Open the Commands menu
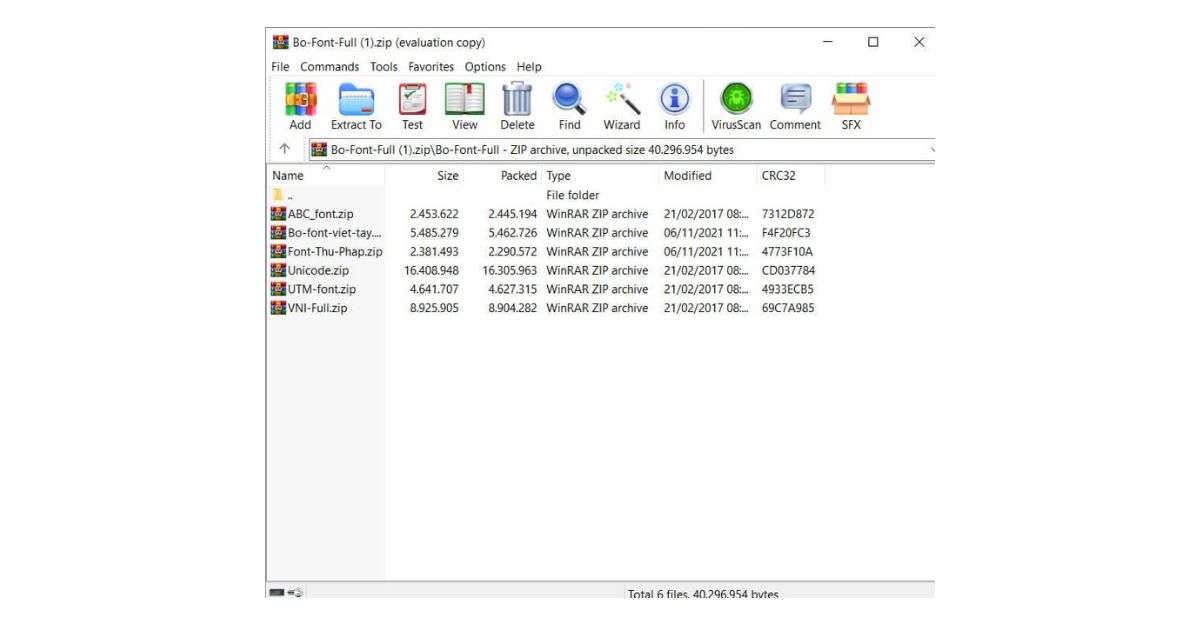Image resolution: width=1200 pixels, height=625 pixels. 329,67
